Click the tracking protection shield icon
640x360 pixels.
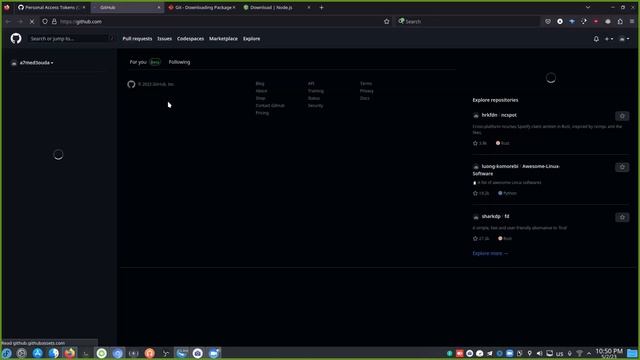[45, 22]
